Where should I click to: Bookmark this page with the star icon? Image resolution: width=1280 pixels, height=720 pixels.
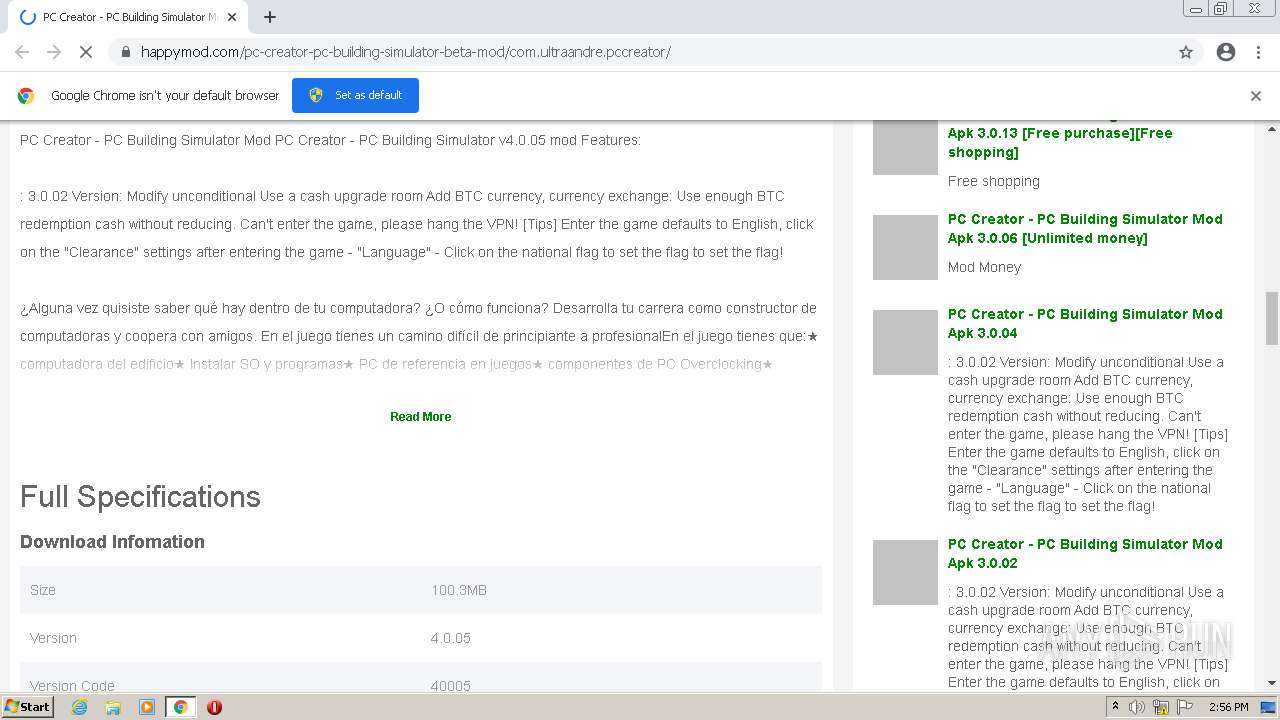[x=1186, y=52]
